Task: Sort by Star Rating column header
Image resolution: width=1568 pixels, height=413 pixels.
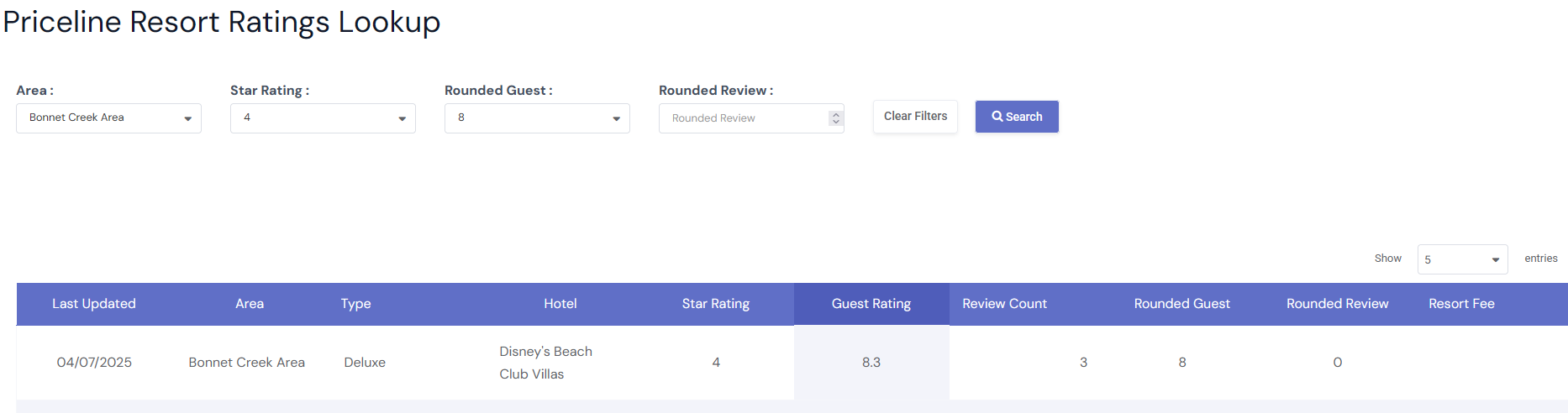Action: click(x=716, y=304)
